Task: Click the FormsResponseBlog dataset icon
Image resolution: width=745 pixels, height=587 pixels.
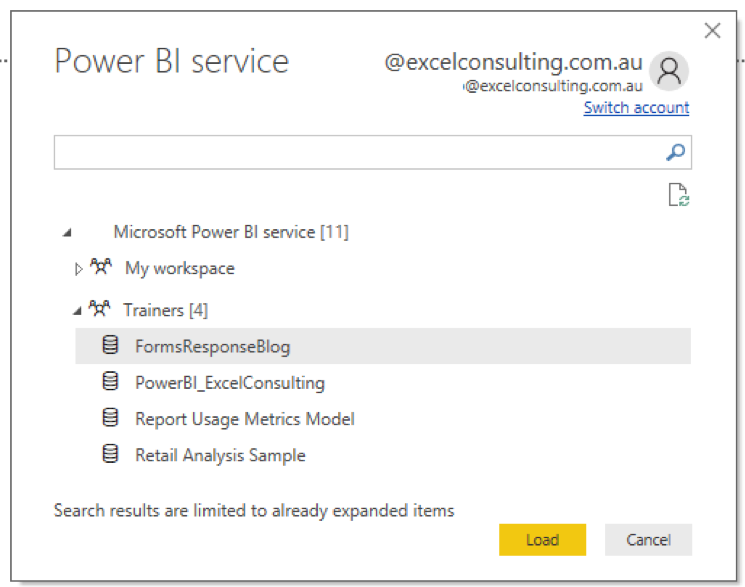Action: [111, 346]
